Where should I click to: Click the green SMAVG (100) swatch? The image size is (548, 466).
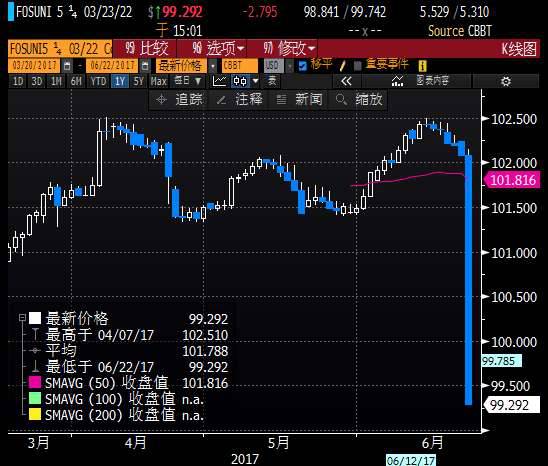click(x=35, y=398)
